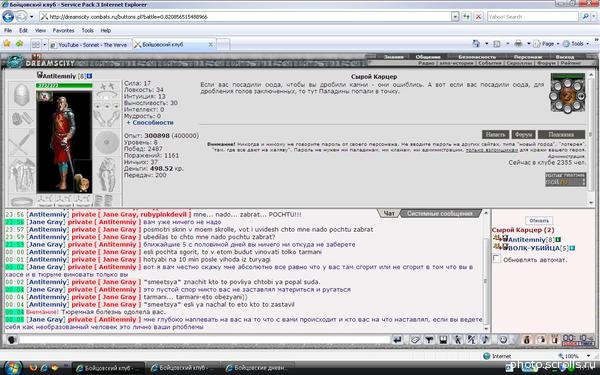Click the browser Refresh button

pos(466,16)
